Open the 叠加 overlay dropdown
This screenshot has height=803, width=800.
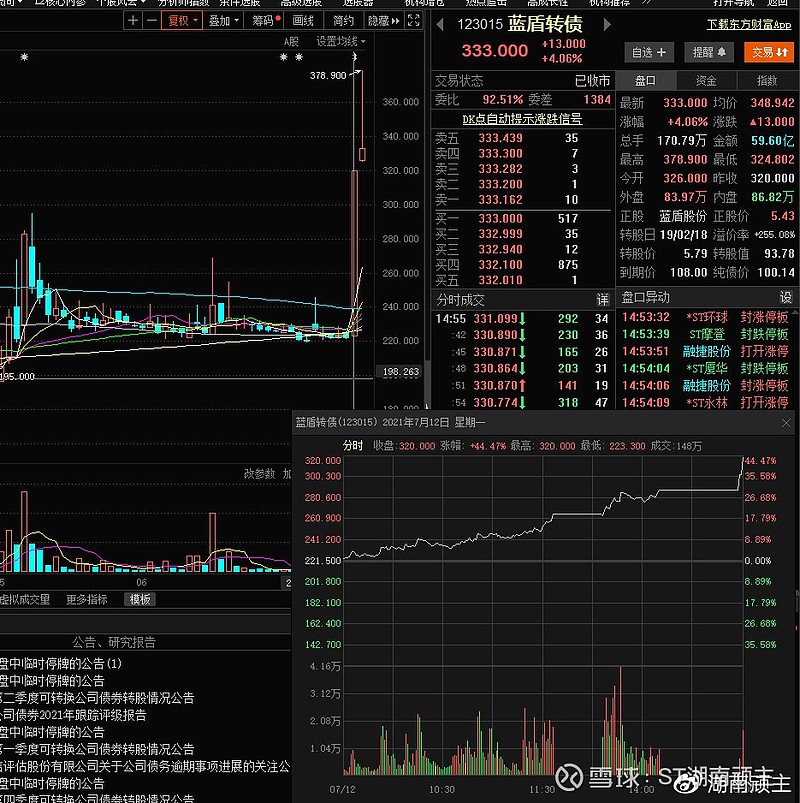(223, 20)
